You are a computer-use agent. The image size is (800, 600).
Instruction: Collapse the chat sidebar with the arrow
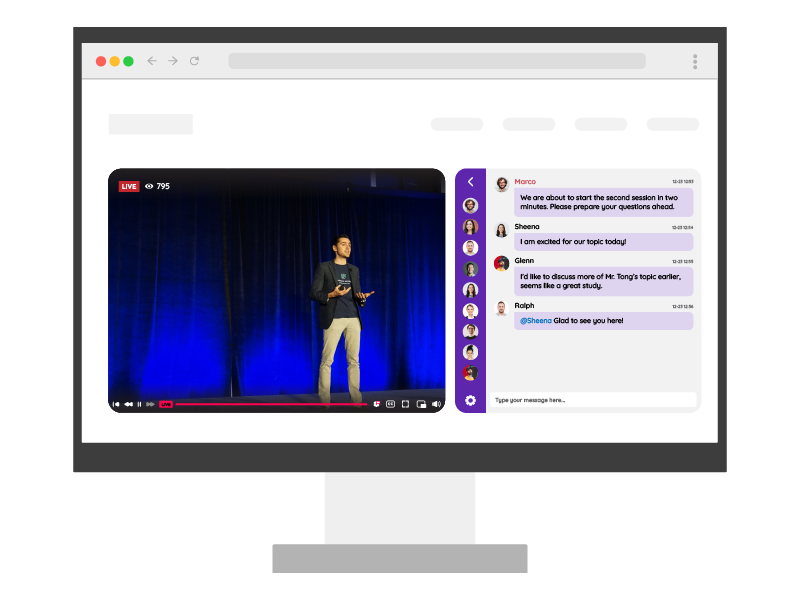point(469,182)
